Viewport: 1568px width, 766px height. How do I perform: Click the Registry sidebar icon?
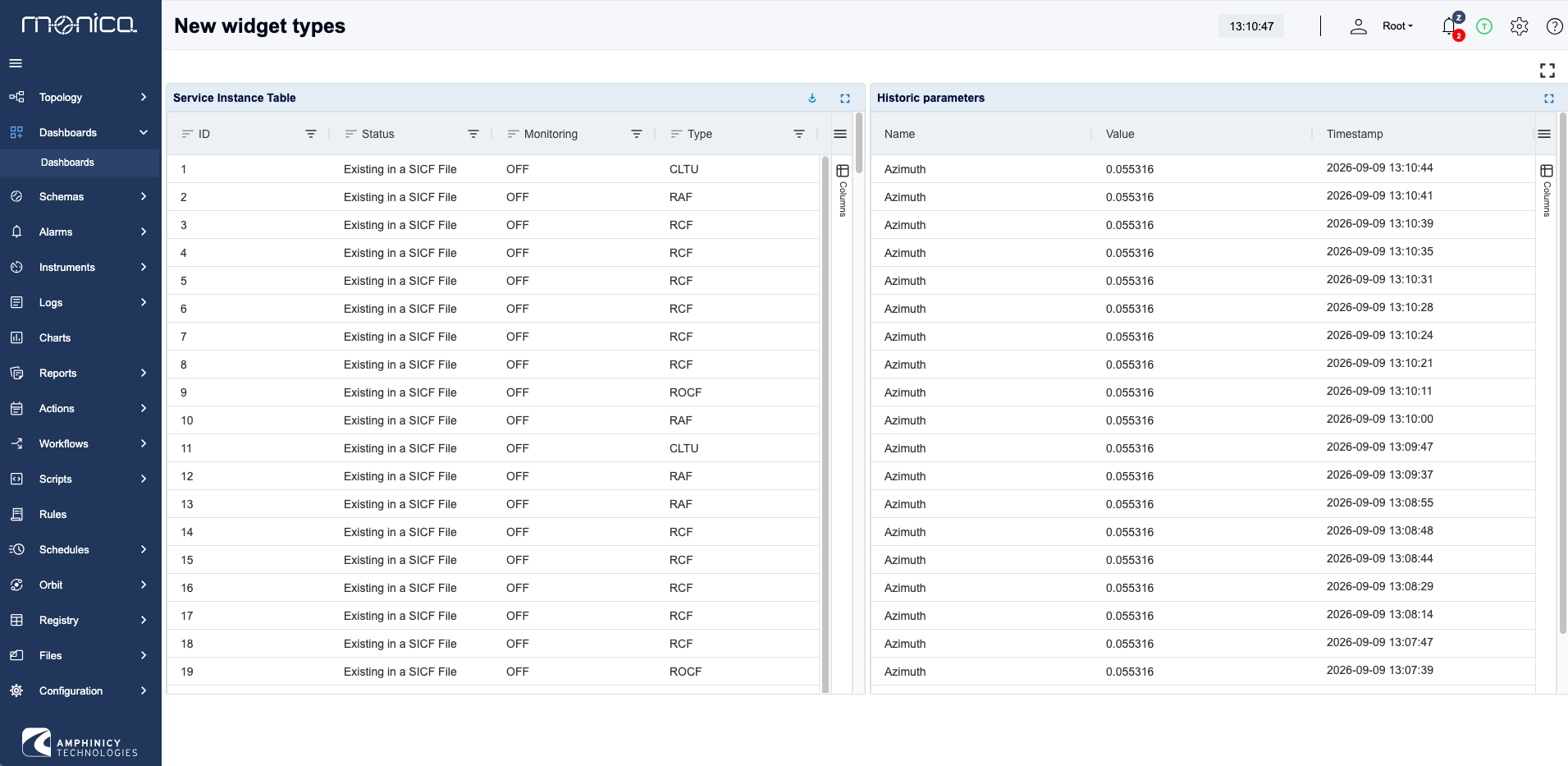16,620
